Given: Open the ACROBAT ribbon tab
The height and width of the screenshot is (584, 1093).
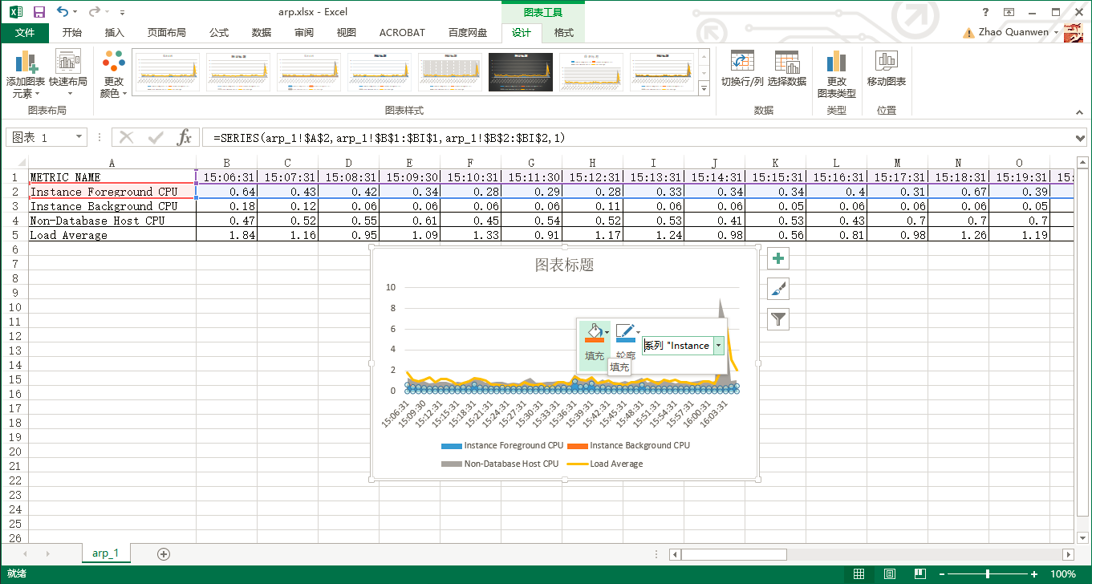Looking at the screenshot, I should pyautogui.click(x=402, y=33).
